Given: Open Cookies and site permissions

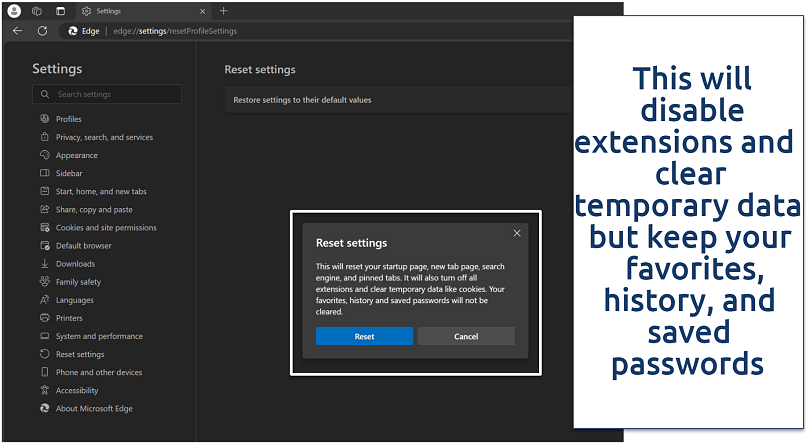Looking at the screenshot, I should tap(105, 228).
